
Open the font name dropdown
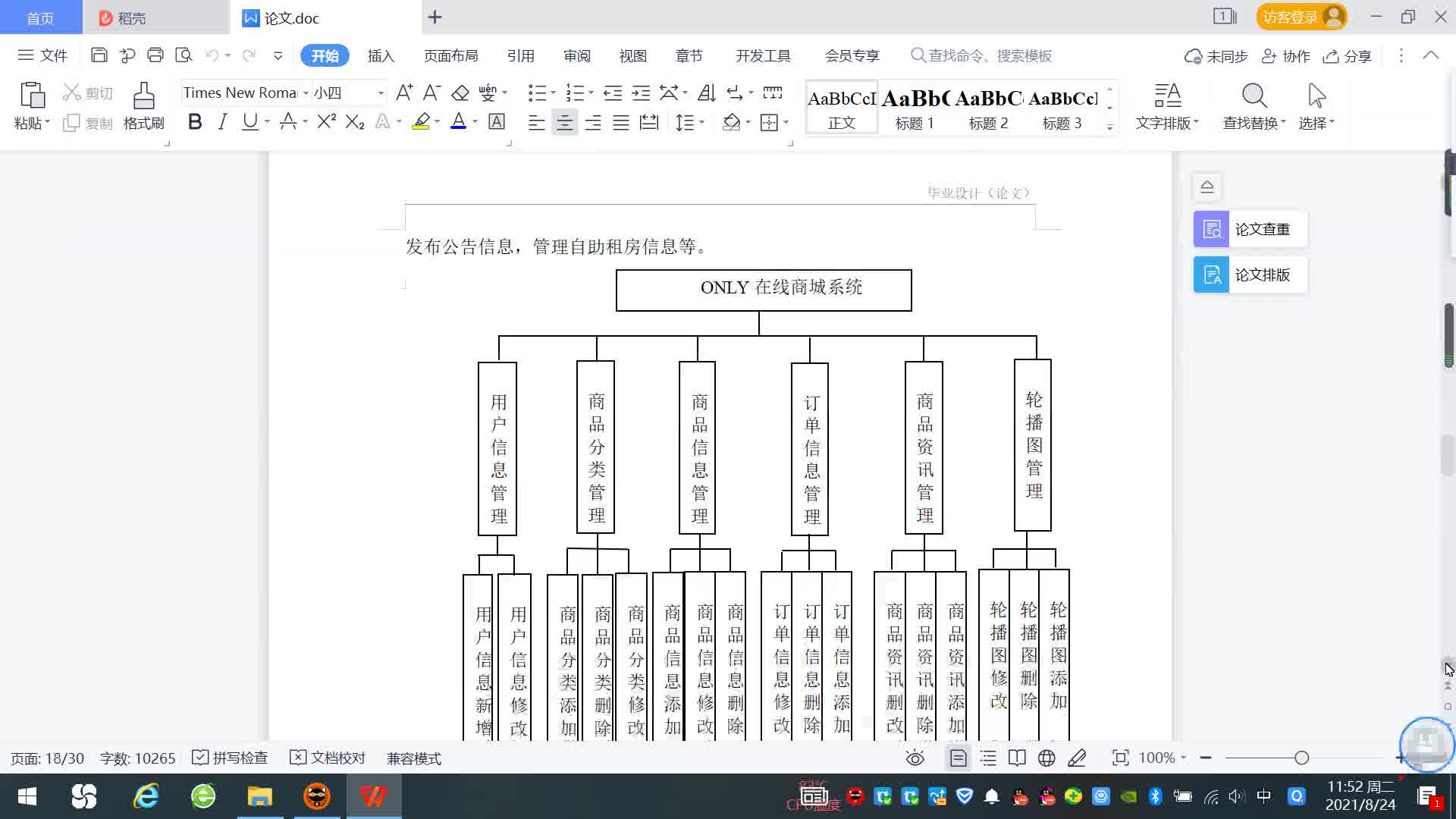click(x=306, y=93)
